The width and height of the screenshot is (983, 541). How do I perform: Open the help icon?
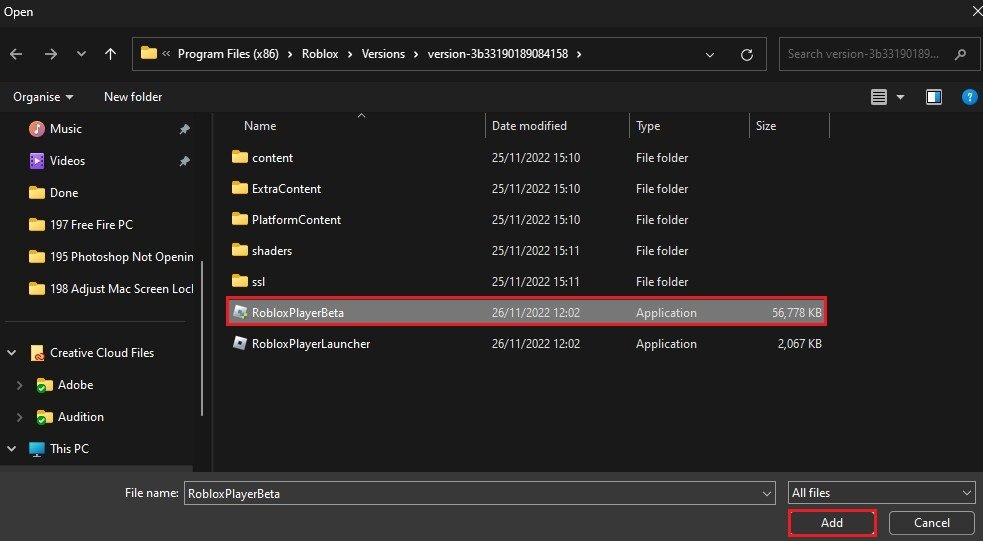click(x=969, y=97)
